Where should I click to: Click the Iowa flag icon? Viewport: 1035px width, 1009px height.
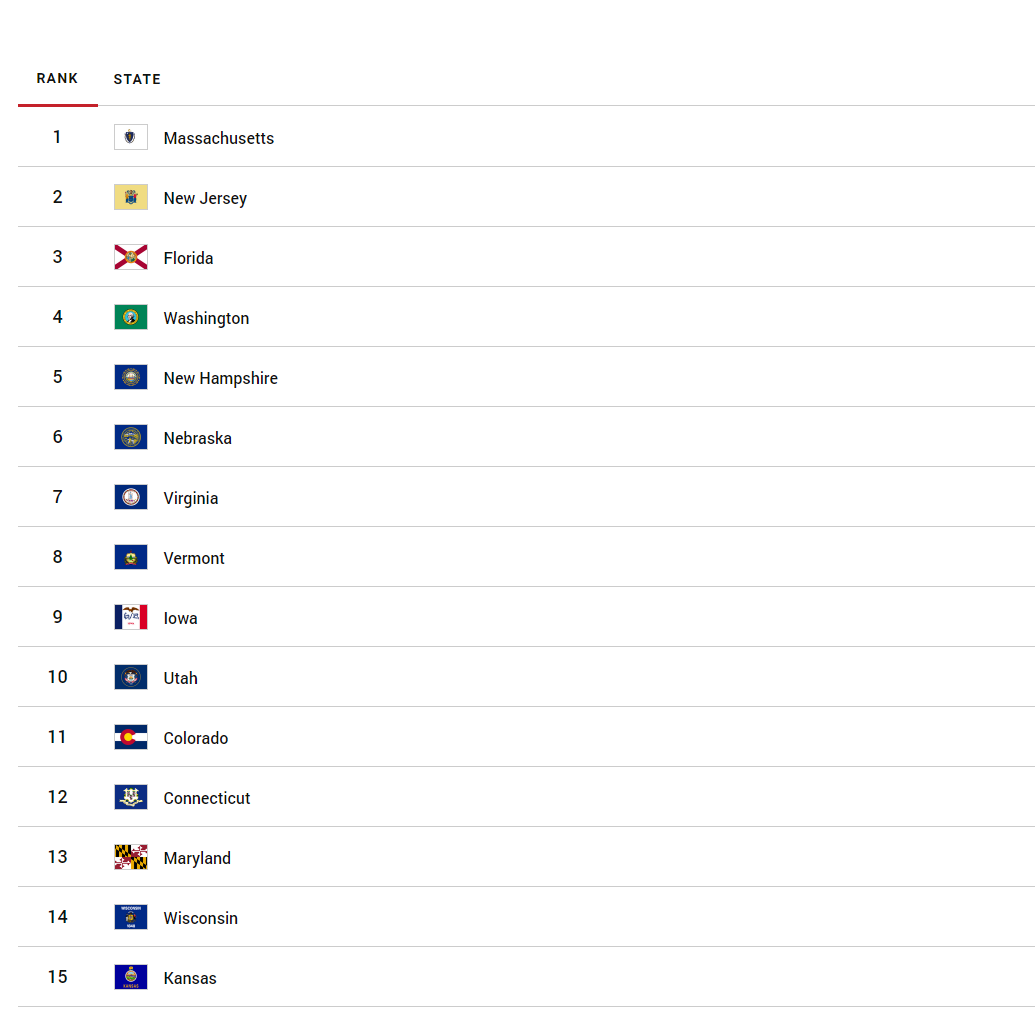pyautogui.click(x=131, y=617)
